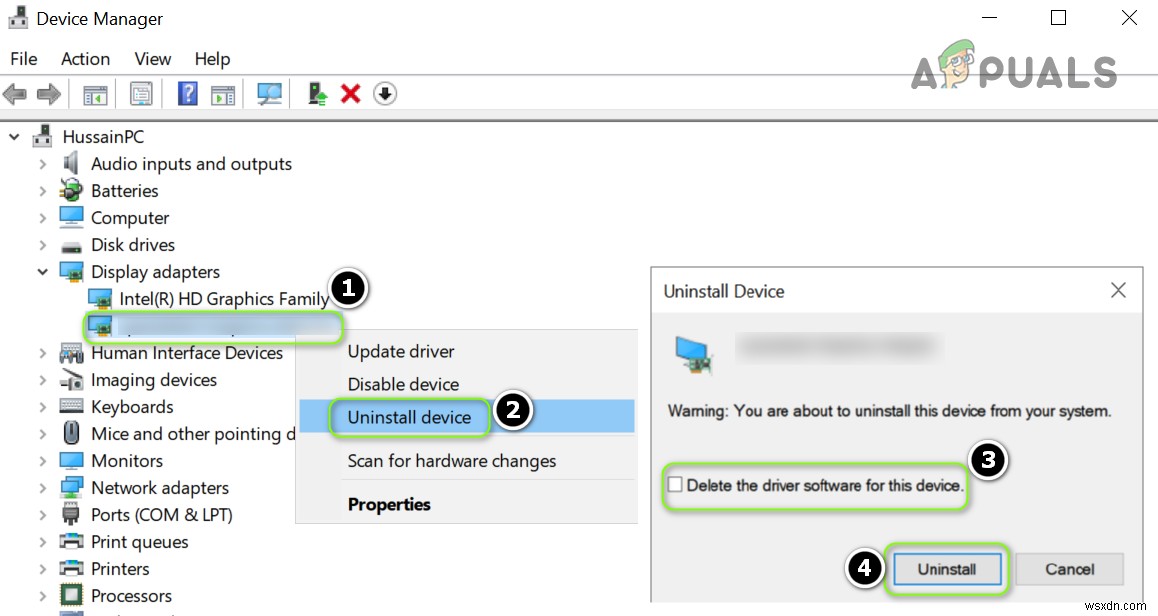
Task: Collapse the Display adapters category
Action: tap(42, 271)
